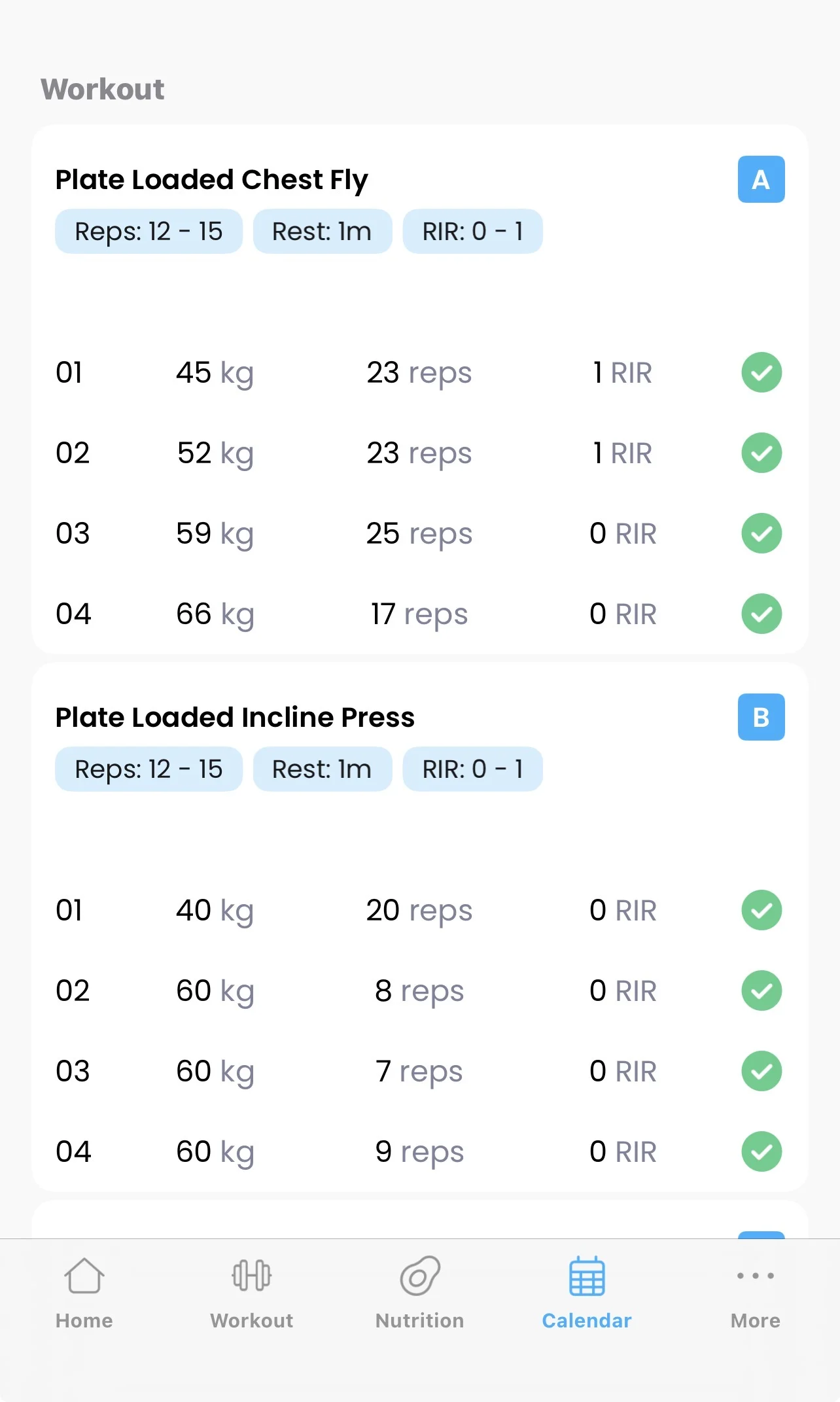Open the More three-dots menu
Image resolution: width=840 pixels, height=1402 pixels.
[755, 1276]
